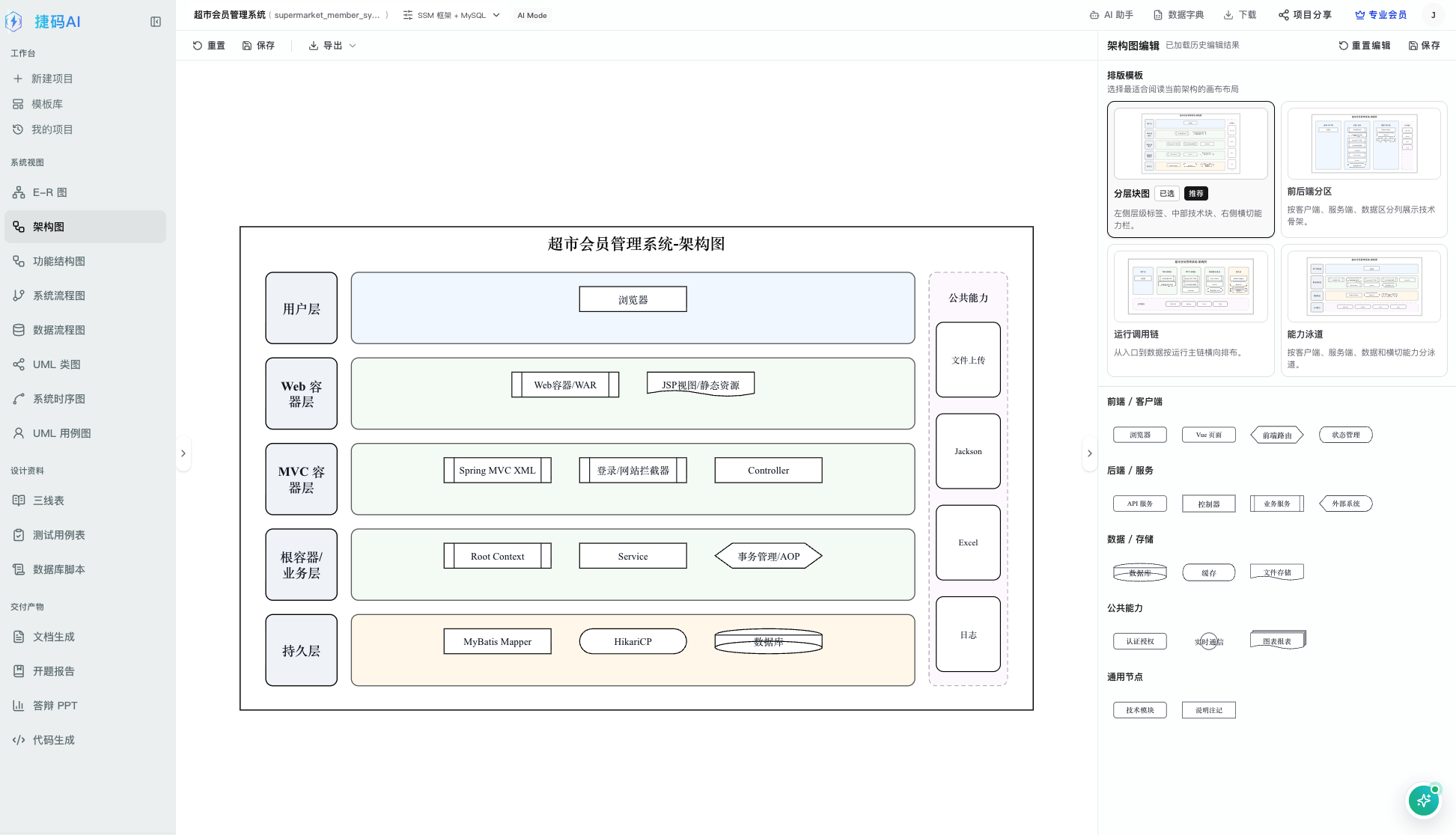Click 保存 in the canvas toolbar
Screen dimensions: 1456x835
click(258, 46)
